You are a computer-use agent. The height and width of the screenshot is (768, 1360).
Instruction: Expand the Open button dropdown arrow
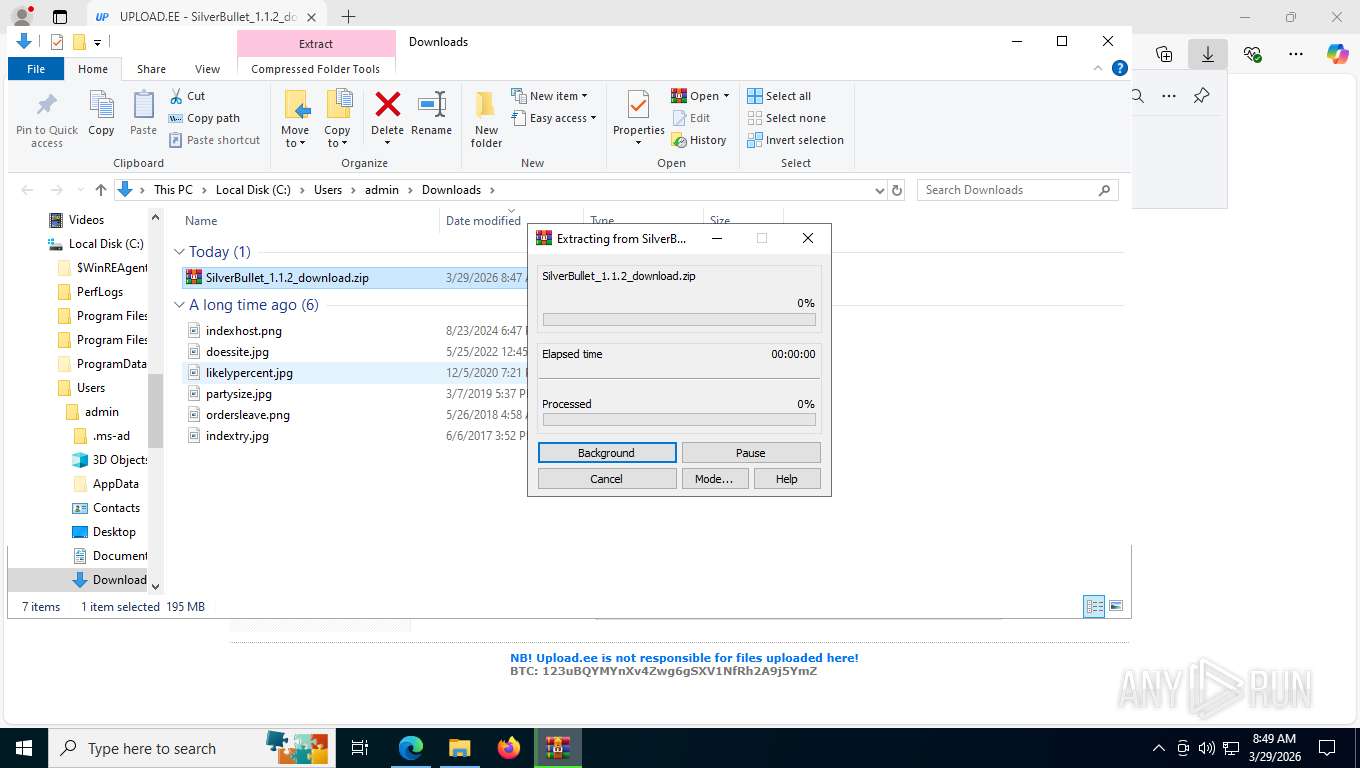726,96
